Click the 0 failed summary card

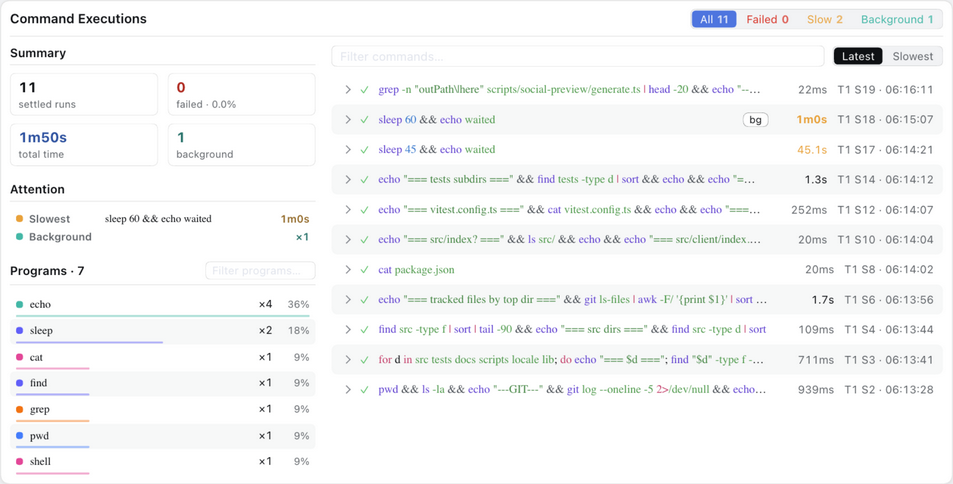pyautogui.click(x=241, y=94)
